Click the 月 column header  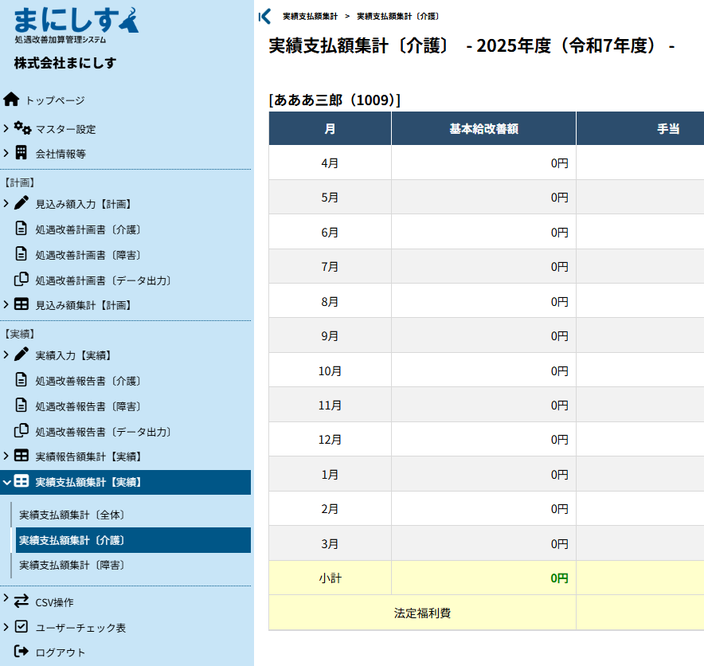(330, 129)
